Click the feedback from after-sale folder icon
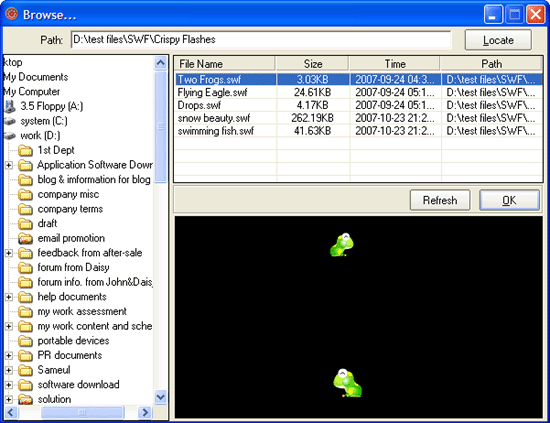 [x=25, y=253]
